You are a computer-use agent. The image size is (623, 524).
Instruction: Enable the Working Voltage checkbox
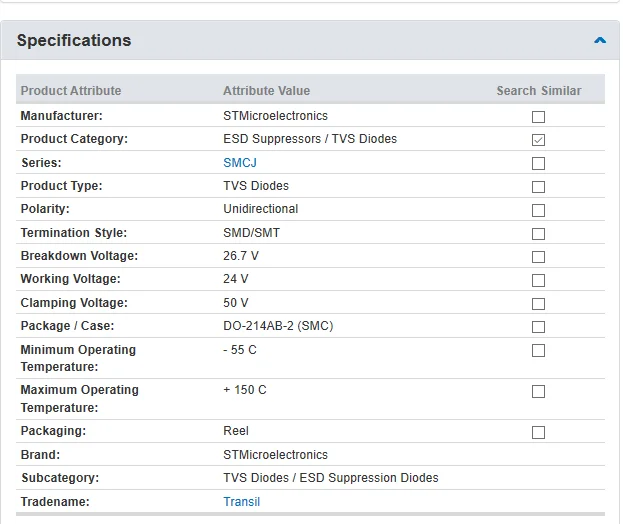click(538, 280)
